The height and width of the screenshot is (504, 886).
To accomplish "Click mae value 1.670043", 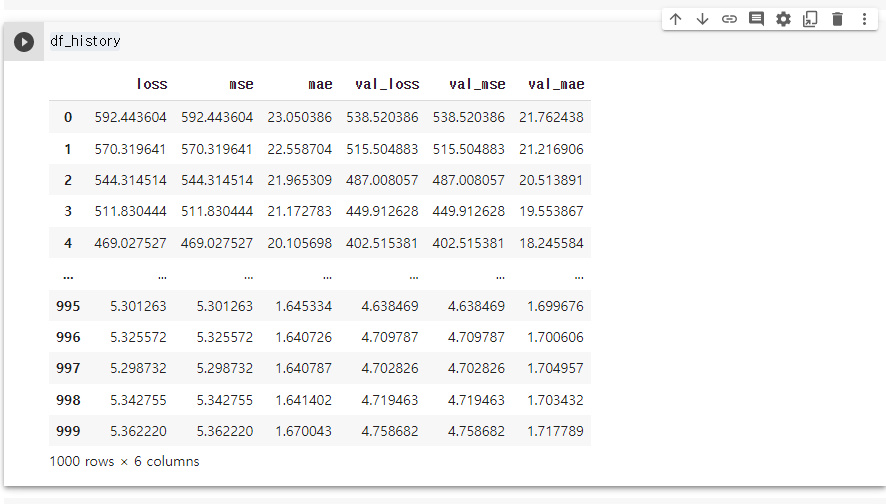I will pyautogui.click(x=303, y=431).
